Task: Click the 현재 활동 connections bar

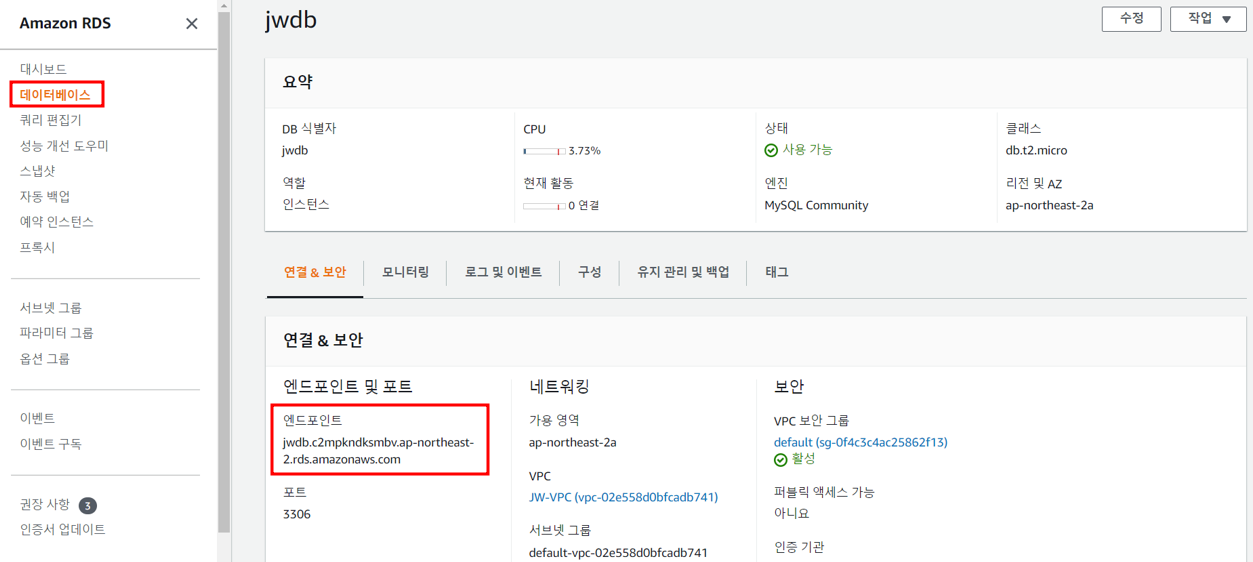Action: click(543, 206)
